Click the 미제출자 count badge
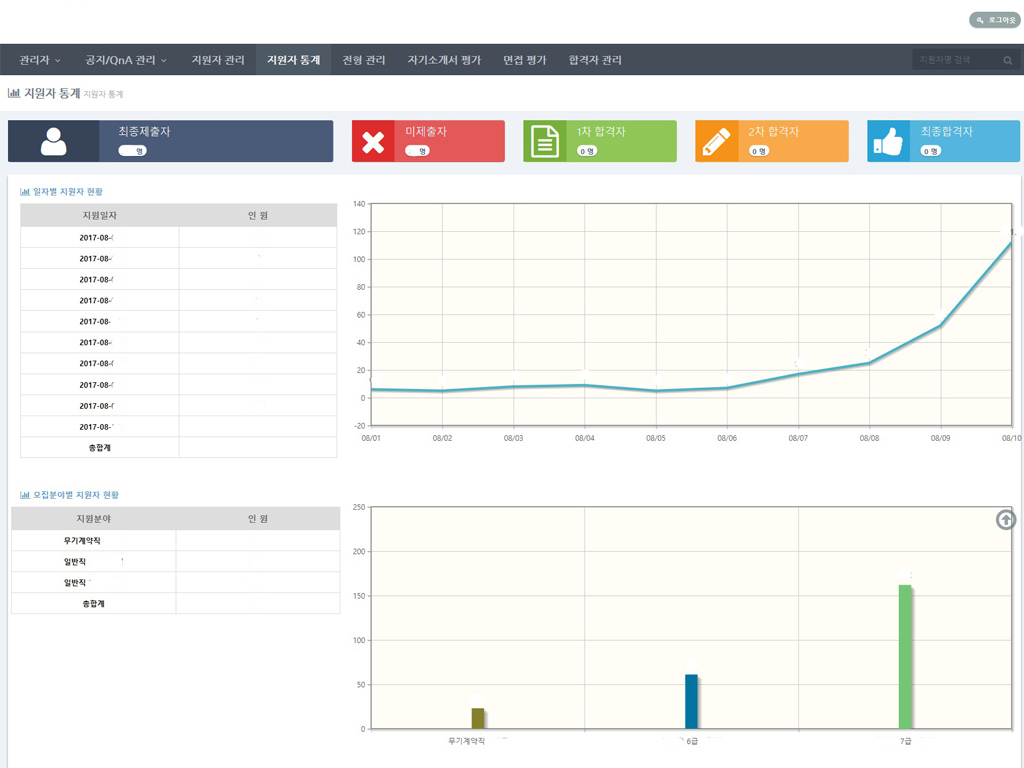The width and height of the screenshot is (1024, 768). point(417,151)
